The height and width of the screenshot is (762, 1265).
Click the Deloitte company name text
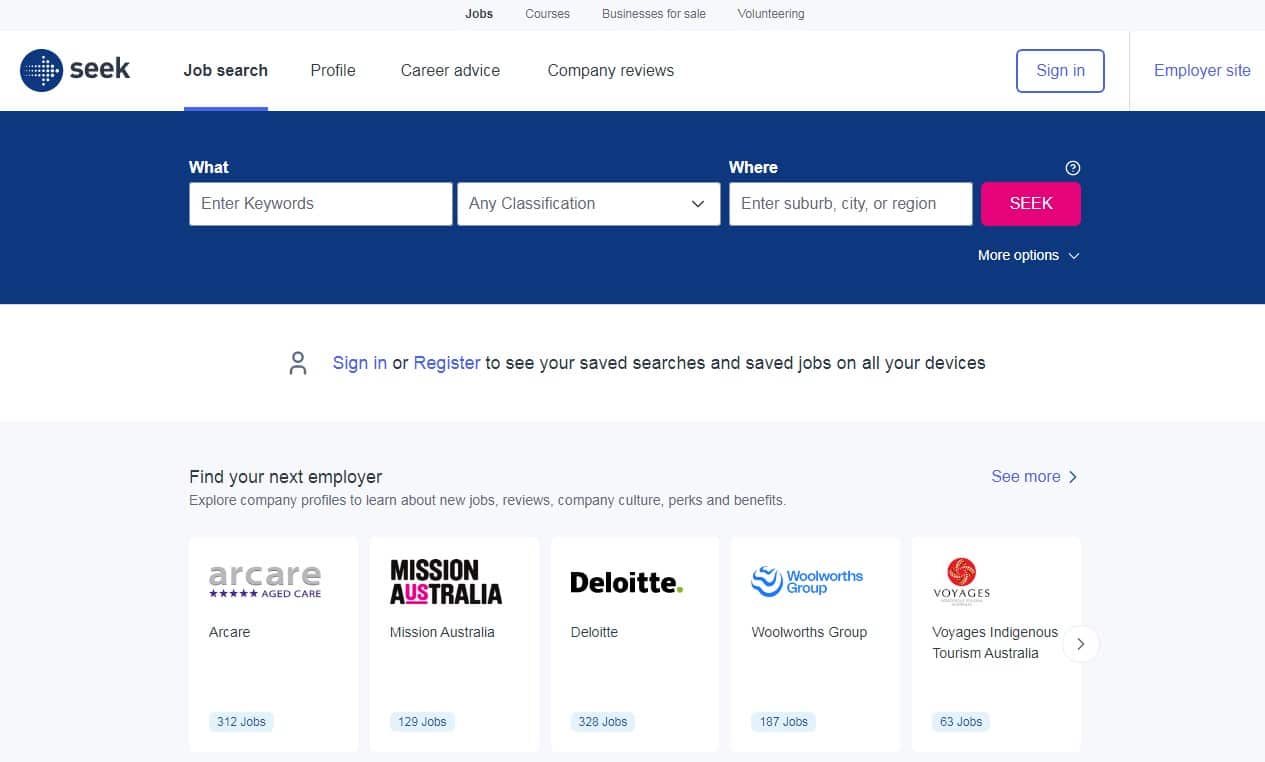(x=595, y=632)
